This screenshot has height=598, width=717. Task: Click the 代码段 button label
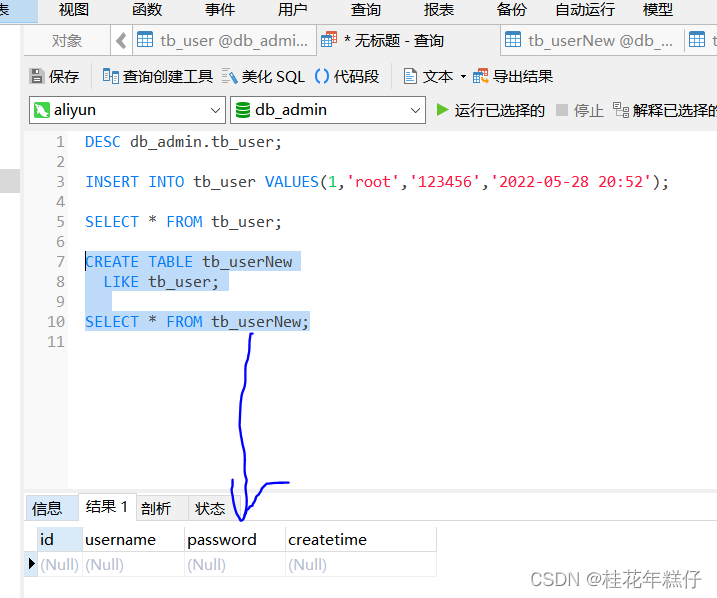point(356,76)
